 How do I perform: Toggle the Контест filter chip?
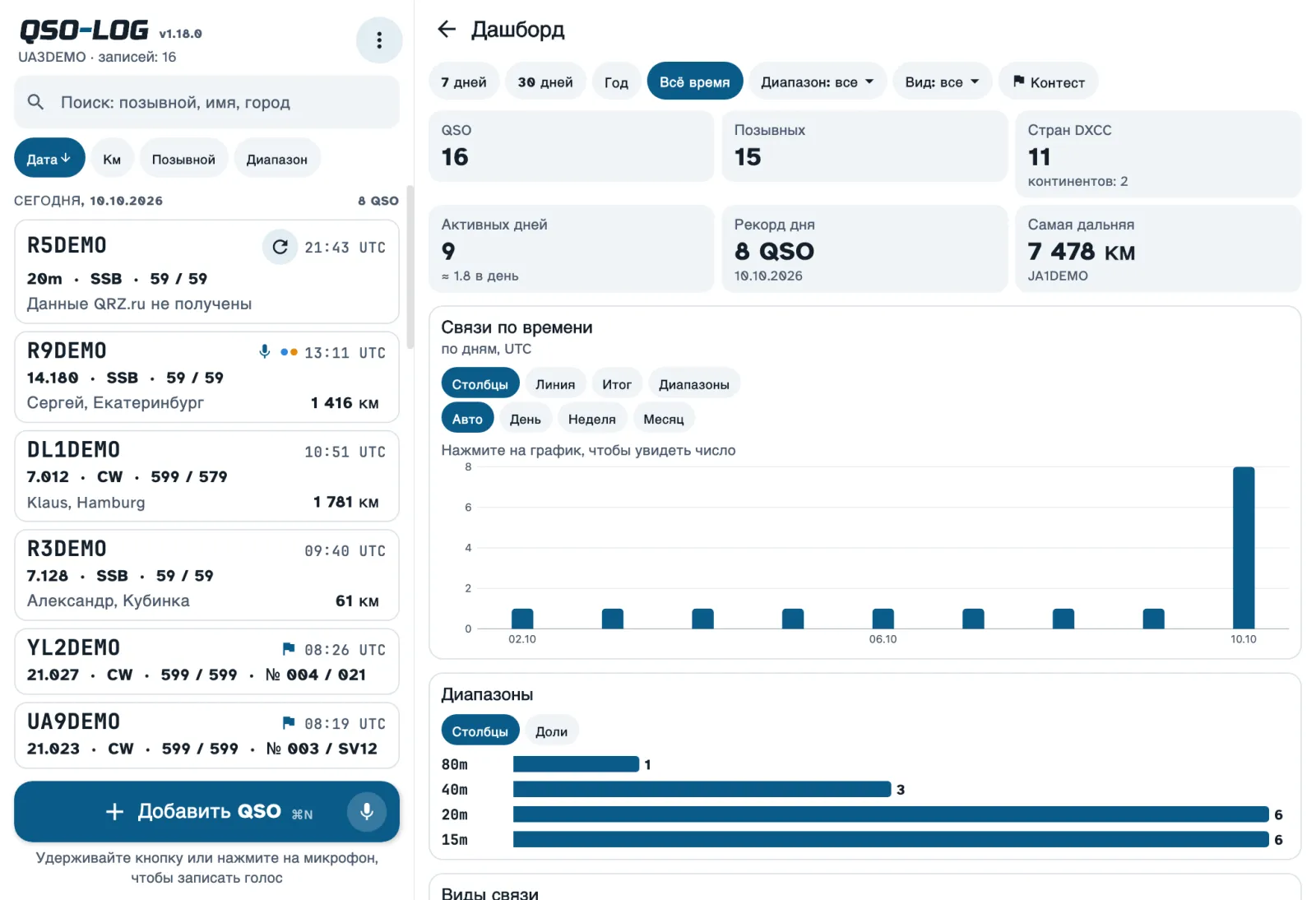tap(1049, 81)
